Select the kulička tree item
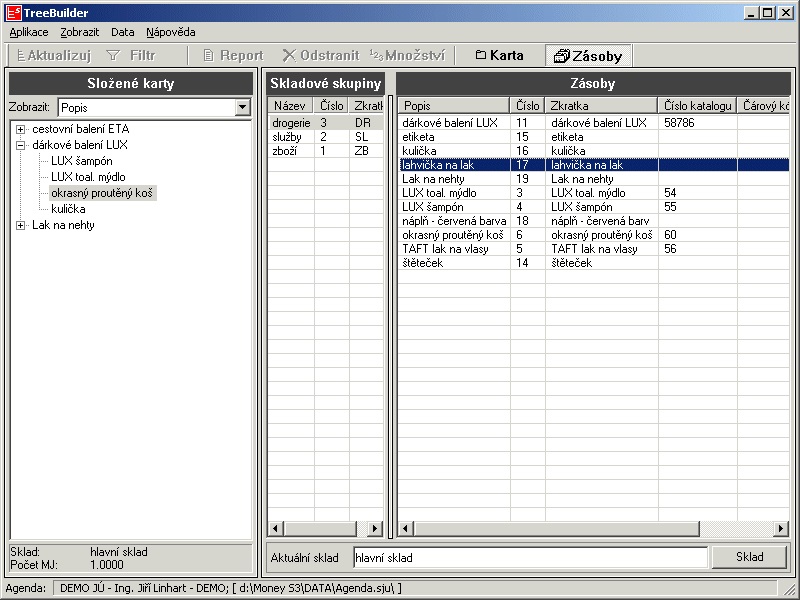Image resolution: width=800 pixels, height=600 pixels. click(68, 209)
